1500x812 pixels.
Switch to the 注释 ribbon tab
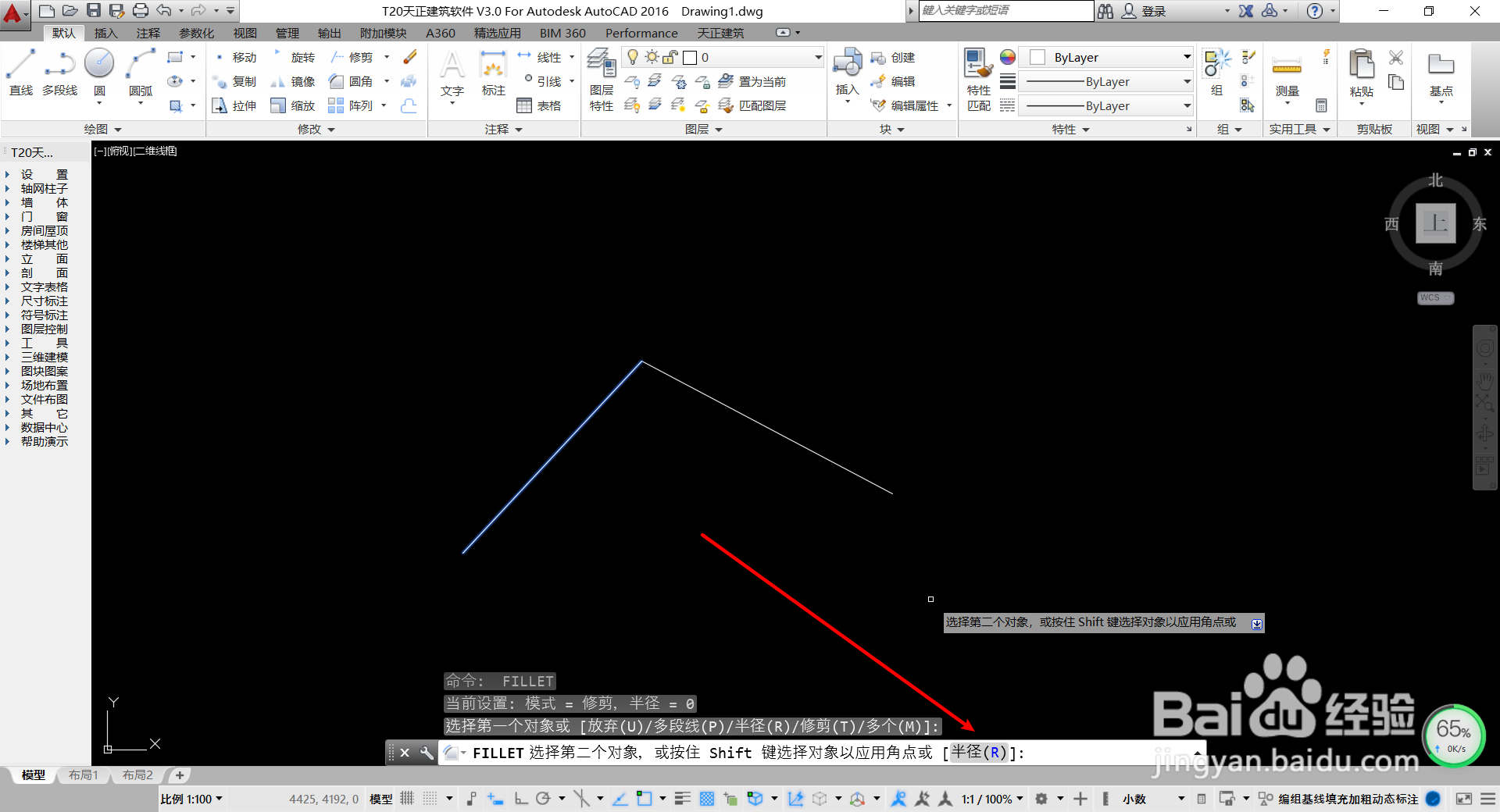(148, 33)
